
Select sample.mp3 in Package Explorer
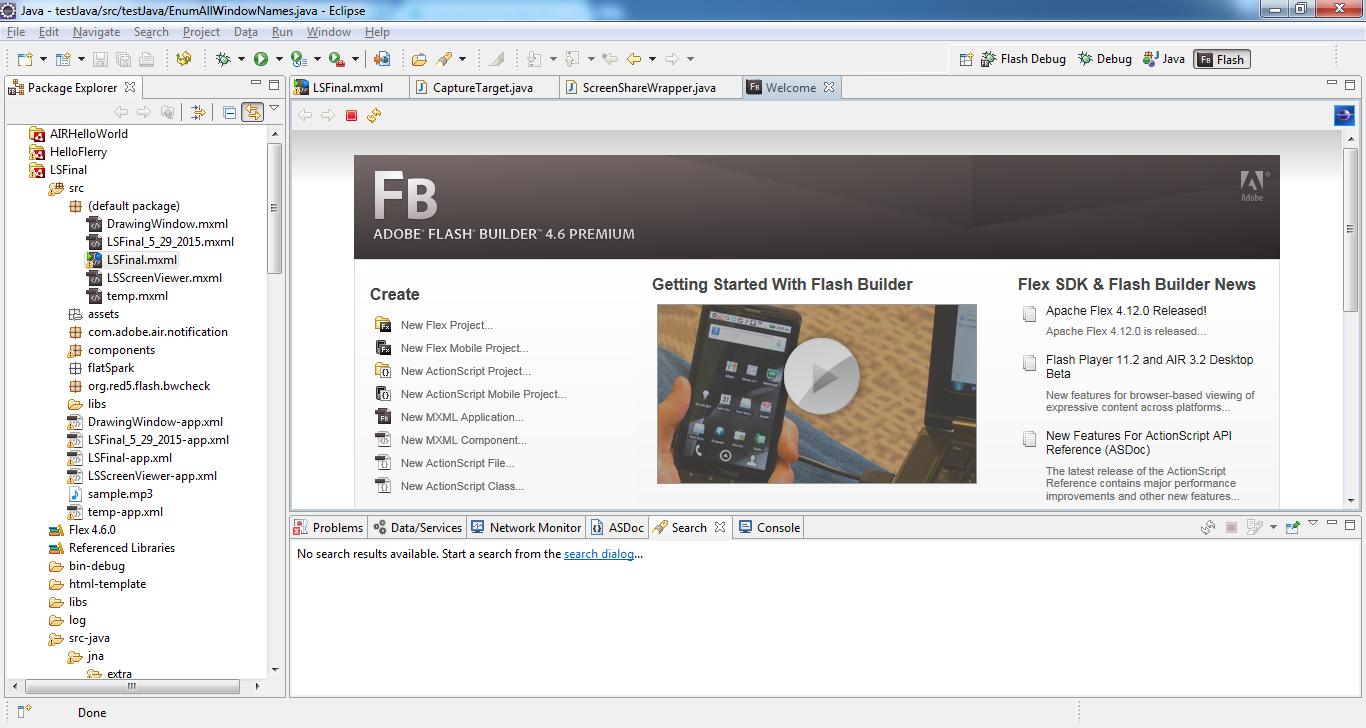[120, 494]
